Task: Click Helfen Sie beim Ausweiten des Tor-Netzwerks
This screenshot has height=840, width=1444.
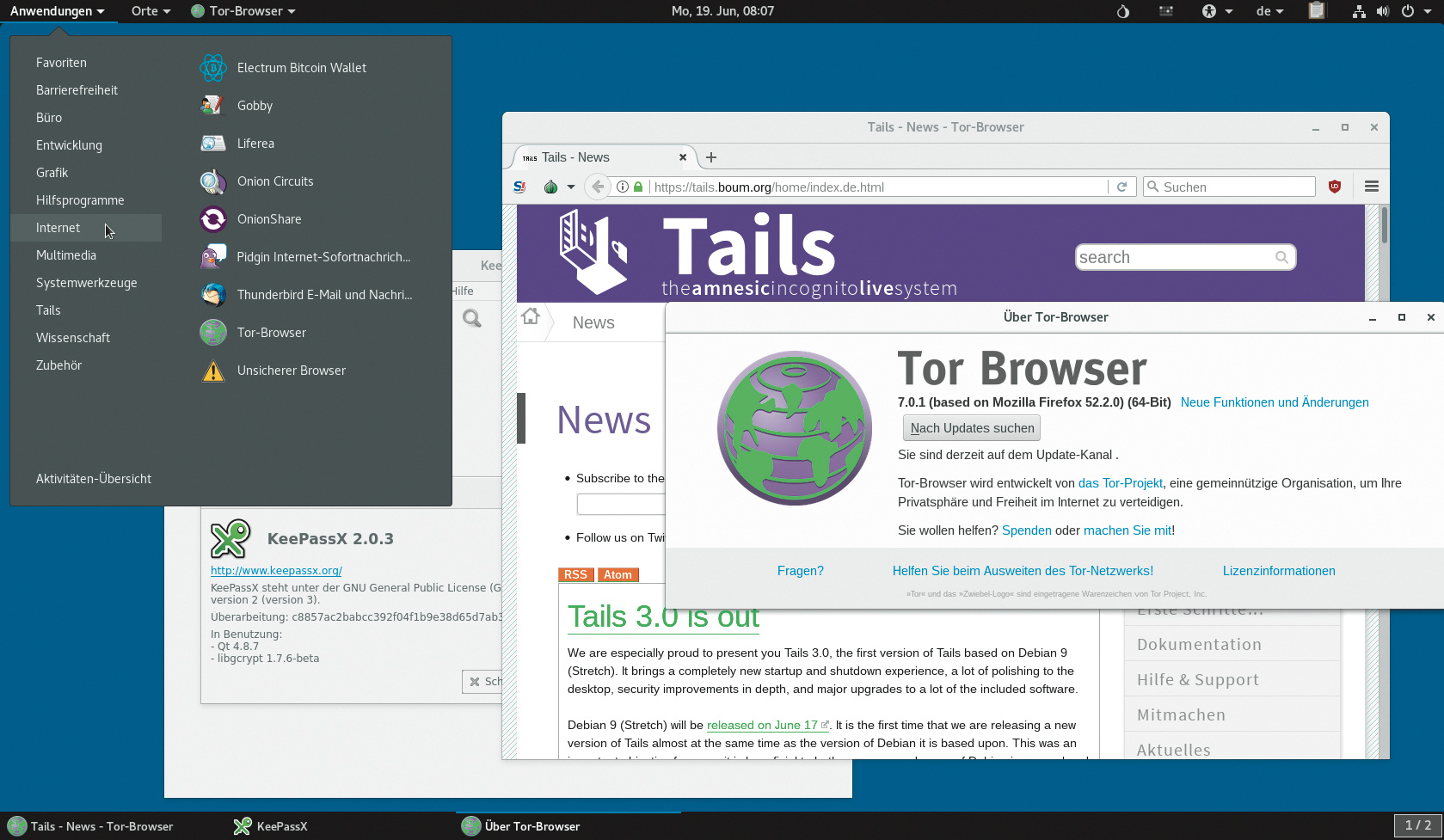Action: [x=1023, y=571]
